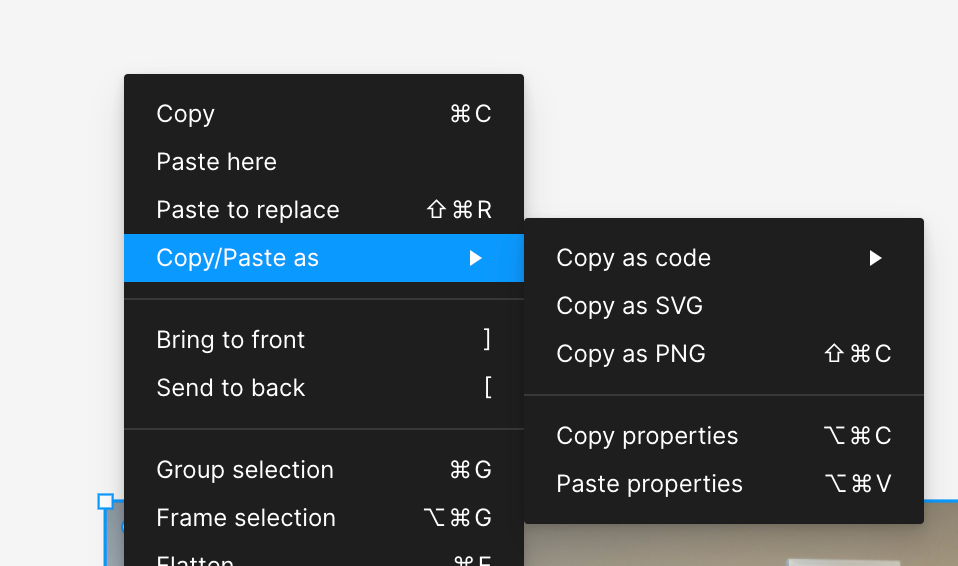
Task: Choose Bring to front
Action: point(231,340)
